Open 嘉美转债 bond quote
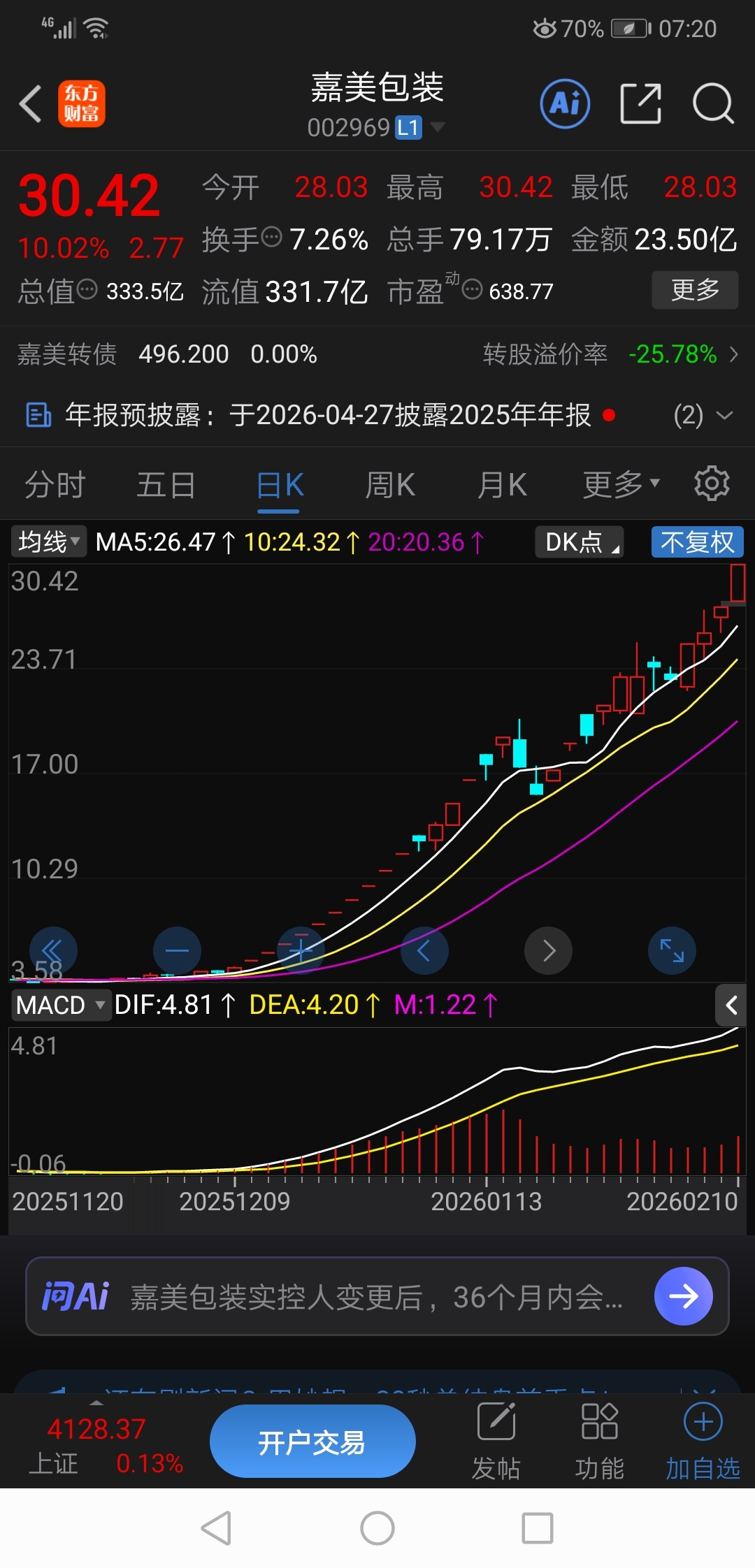Viewport: 755px width, 1568px height. coord(166,354)
